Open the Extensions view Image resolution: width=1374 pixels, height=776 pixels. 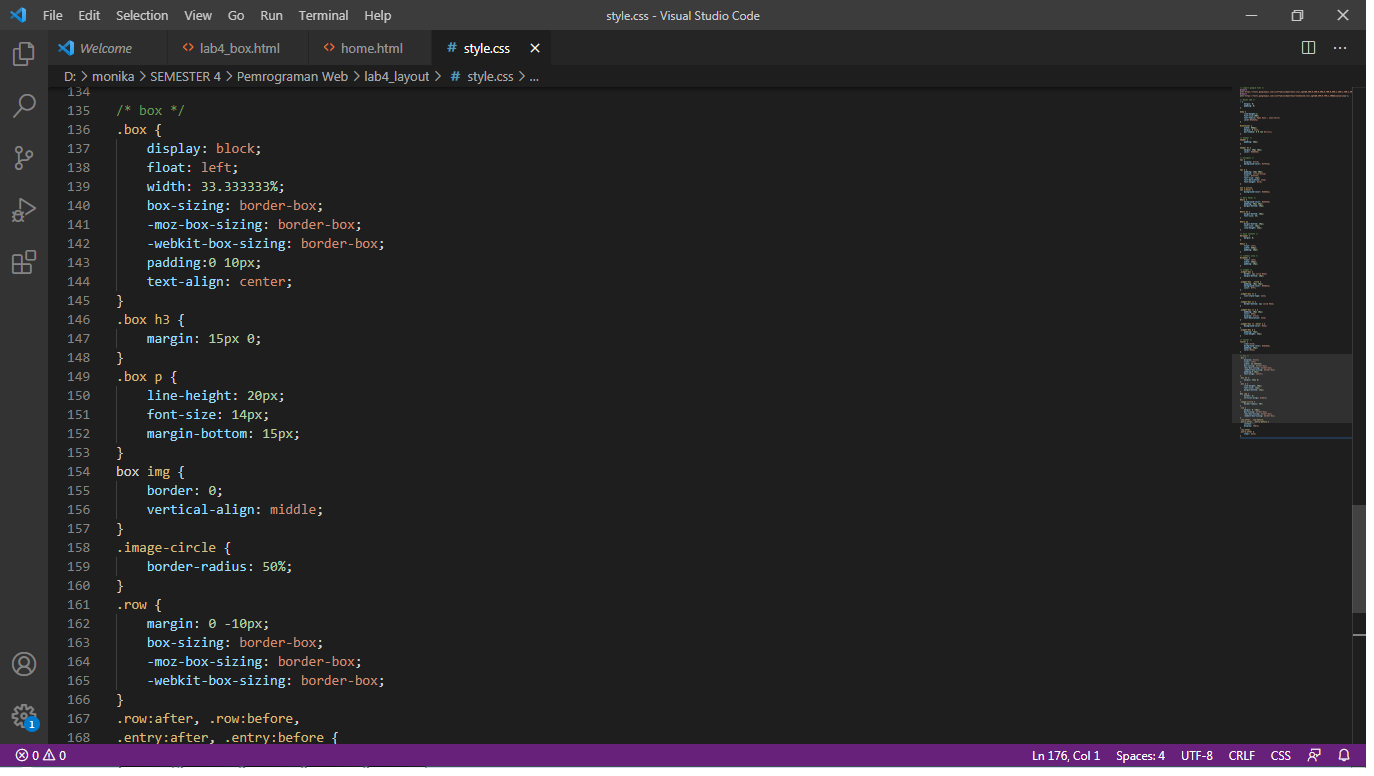(24, 262)
